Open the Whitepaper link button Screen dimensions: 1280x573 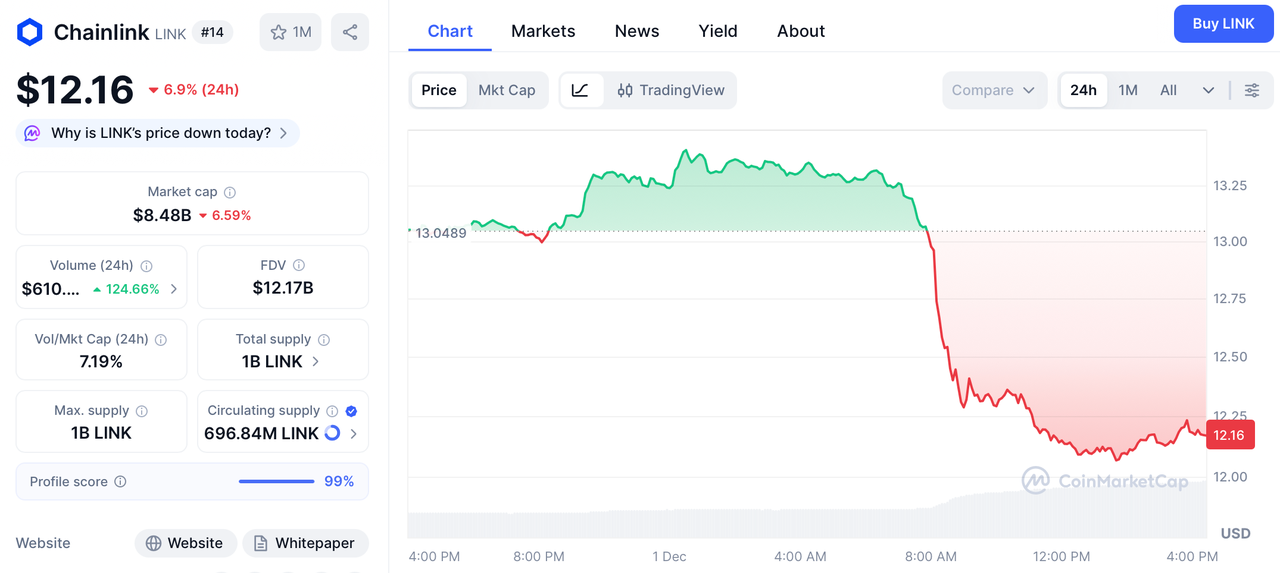[x=305, y=543]
